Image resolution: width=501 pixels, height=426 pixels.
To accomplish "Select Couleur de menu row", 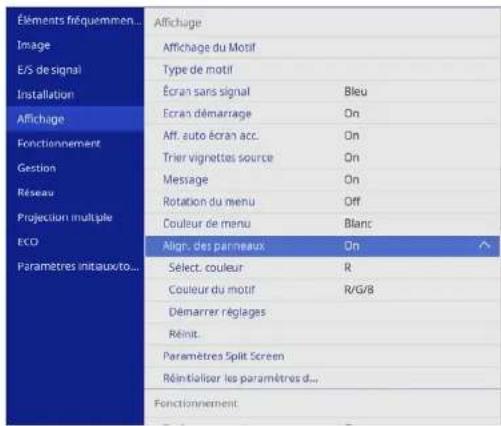I will tap(322, 223).
